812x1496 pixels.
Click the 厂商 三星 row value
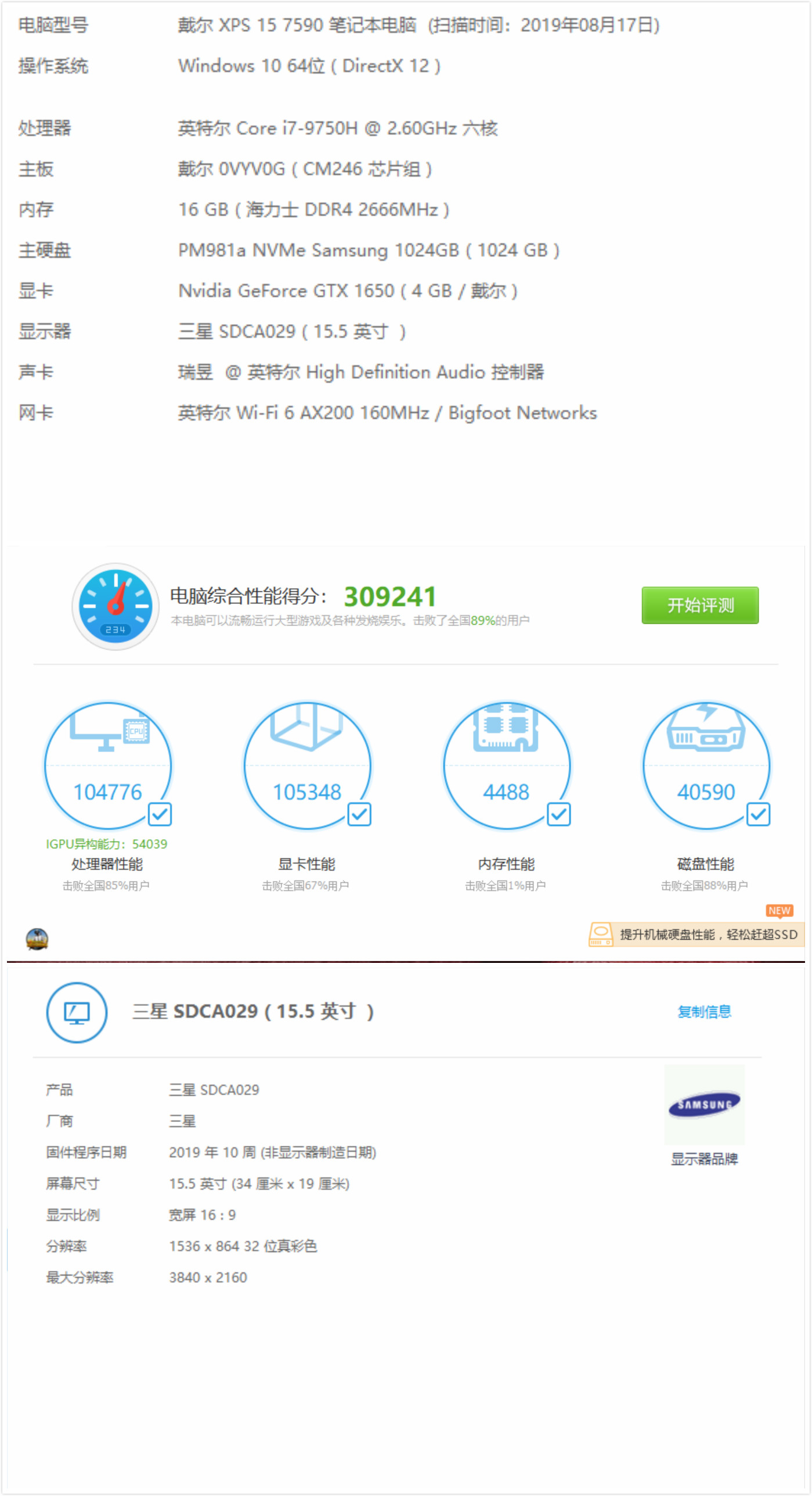[182, 1121]
